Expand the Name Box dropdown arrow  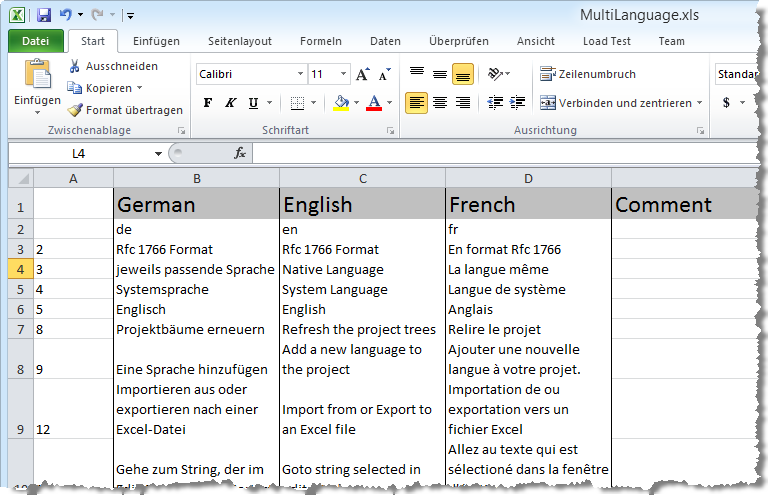pos(158,153)
